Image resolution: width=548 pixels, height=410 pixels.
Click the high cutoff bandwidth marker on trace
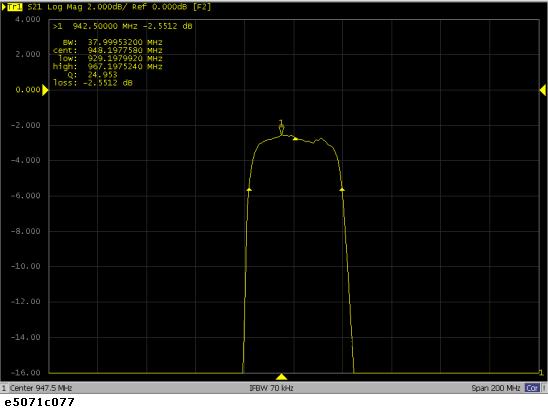pyautogui.click(x=342, y=189)
